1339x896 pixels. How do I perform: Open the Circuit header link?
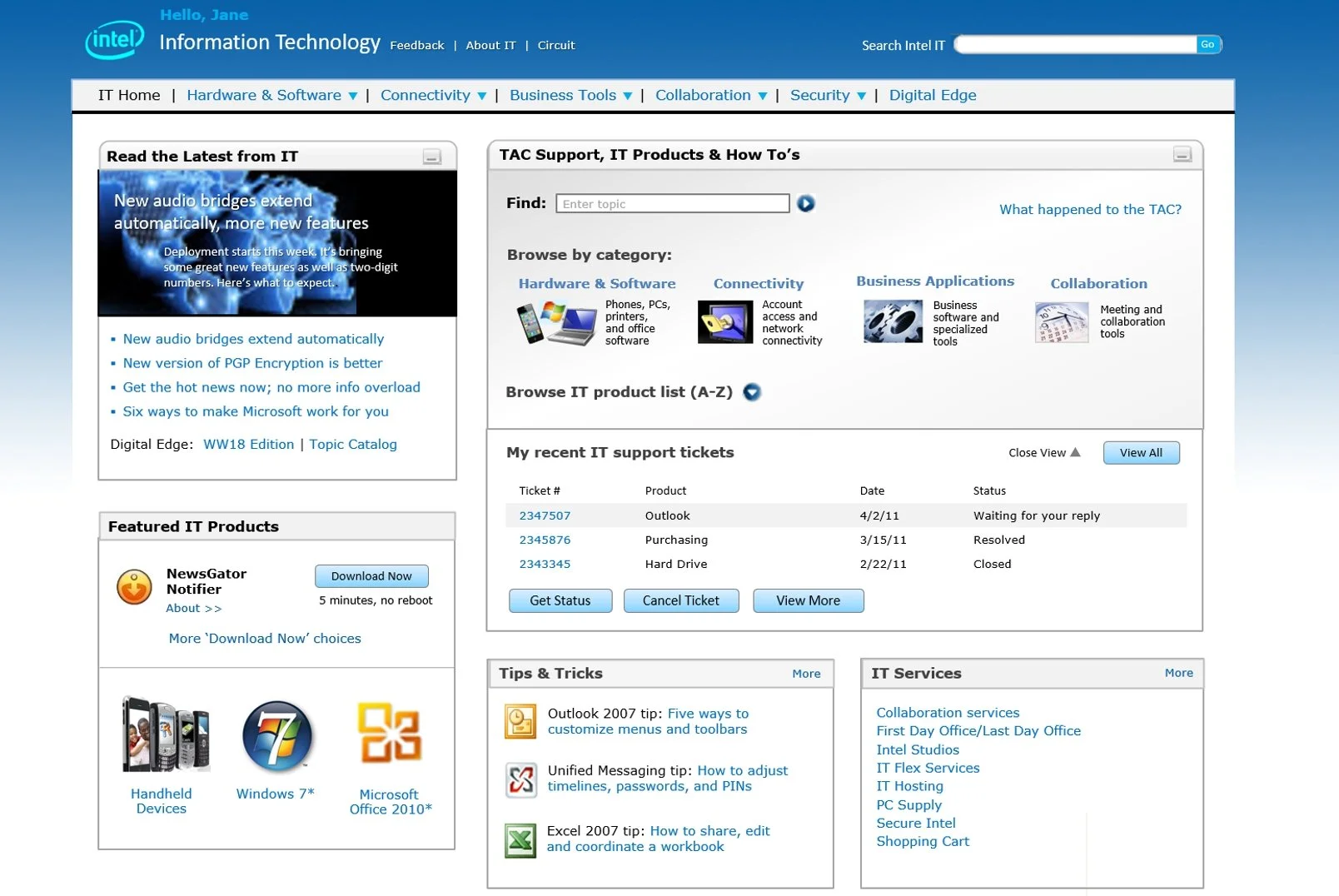click(556, 45)
